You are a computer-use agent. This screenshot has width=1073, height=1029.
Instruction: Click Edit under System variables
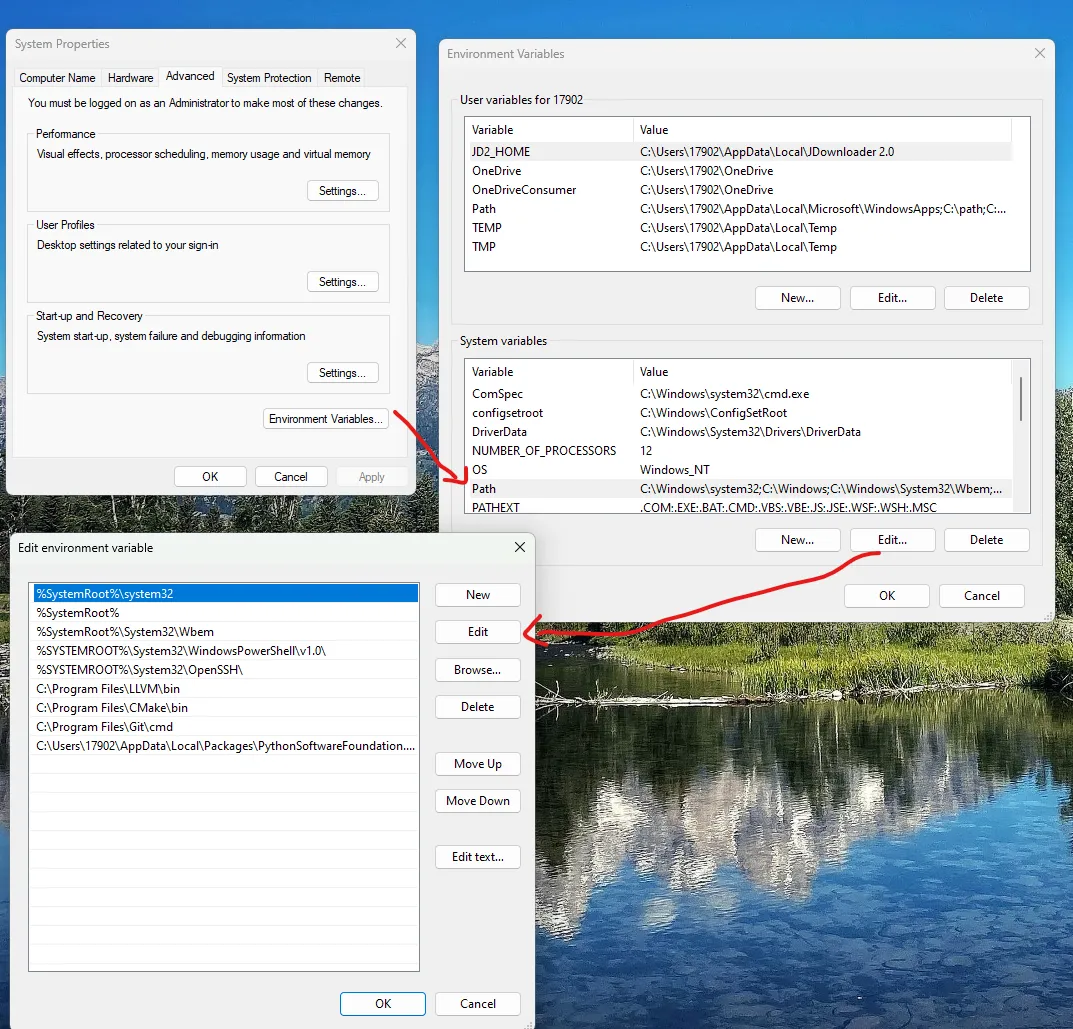click(892, 540)
